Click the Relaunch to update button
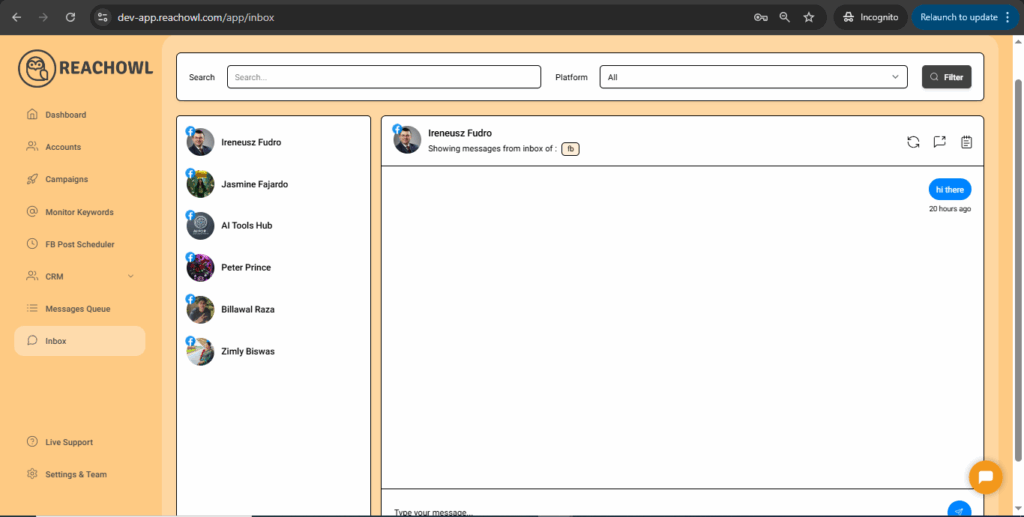This screenshot has height=517, width=1024. tap(966, 18)
